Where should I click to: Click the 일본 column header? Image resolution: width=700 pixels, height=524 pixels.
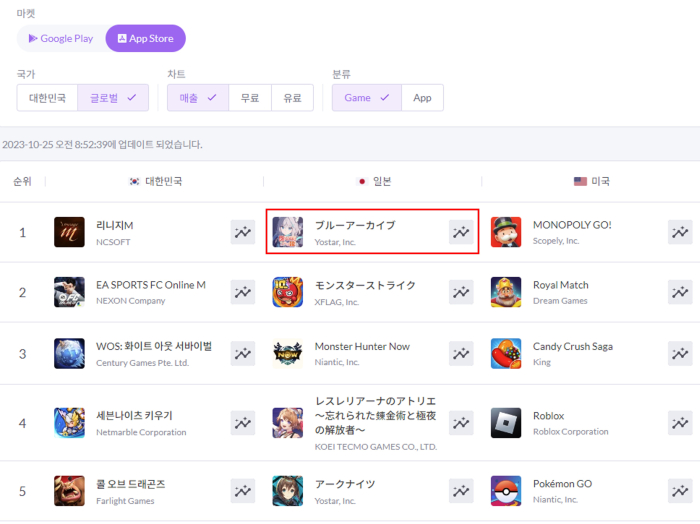(x=375, y=181)
